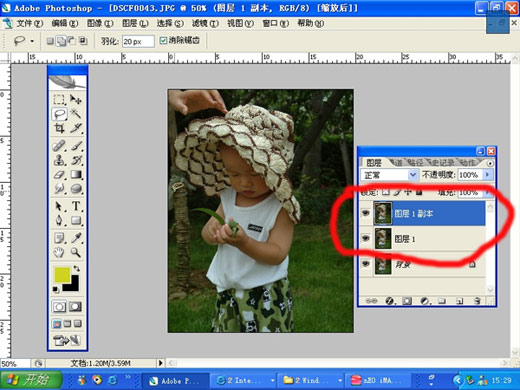This screenshot has height=390, width=520.
Task: Select the Brush tool
Action: tap(76, 146)
